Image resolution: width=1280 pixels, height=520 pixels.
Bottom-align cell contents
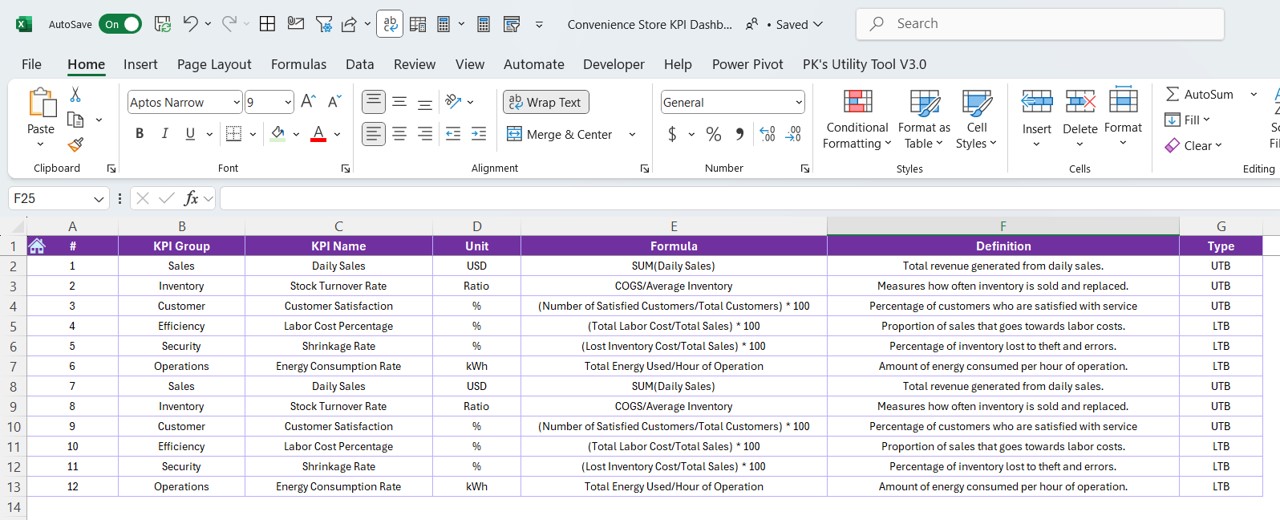[425, 102]
